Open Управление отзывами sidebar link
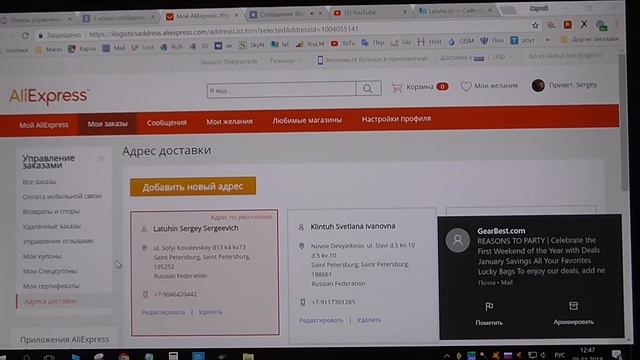This screenshot has width=640, height=360. click(58, 241)
